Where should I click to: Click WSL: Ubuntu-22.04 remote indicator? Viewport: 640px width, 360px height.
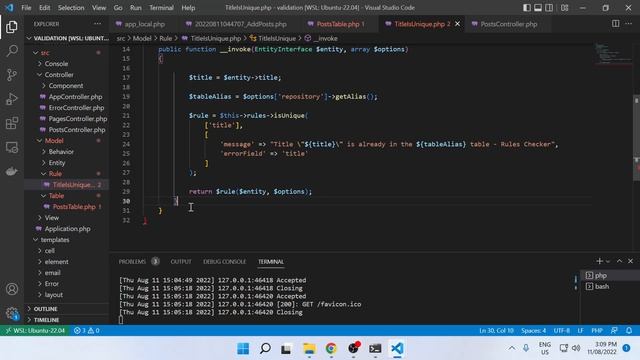point(35,330)
